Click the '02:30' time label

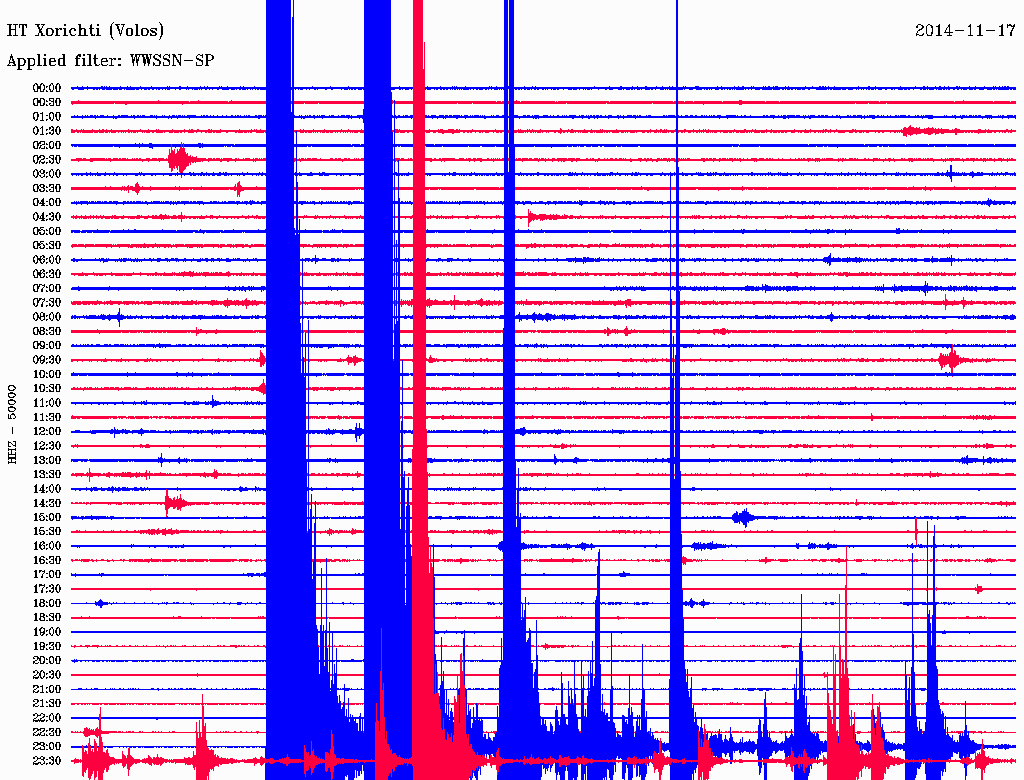[x=47, y=159]
